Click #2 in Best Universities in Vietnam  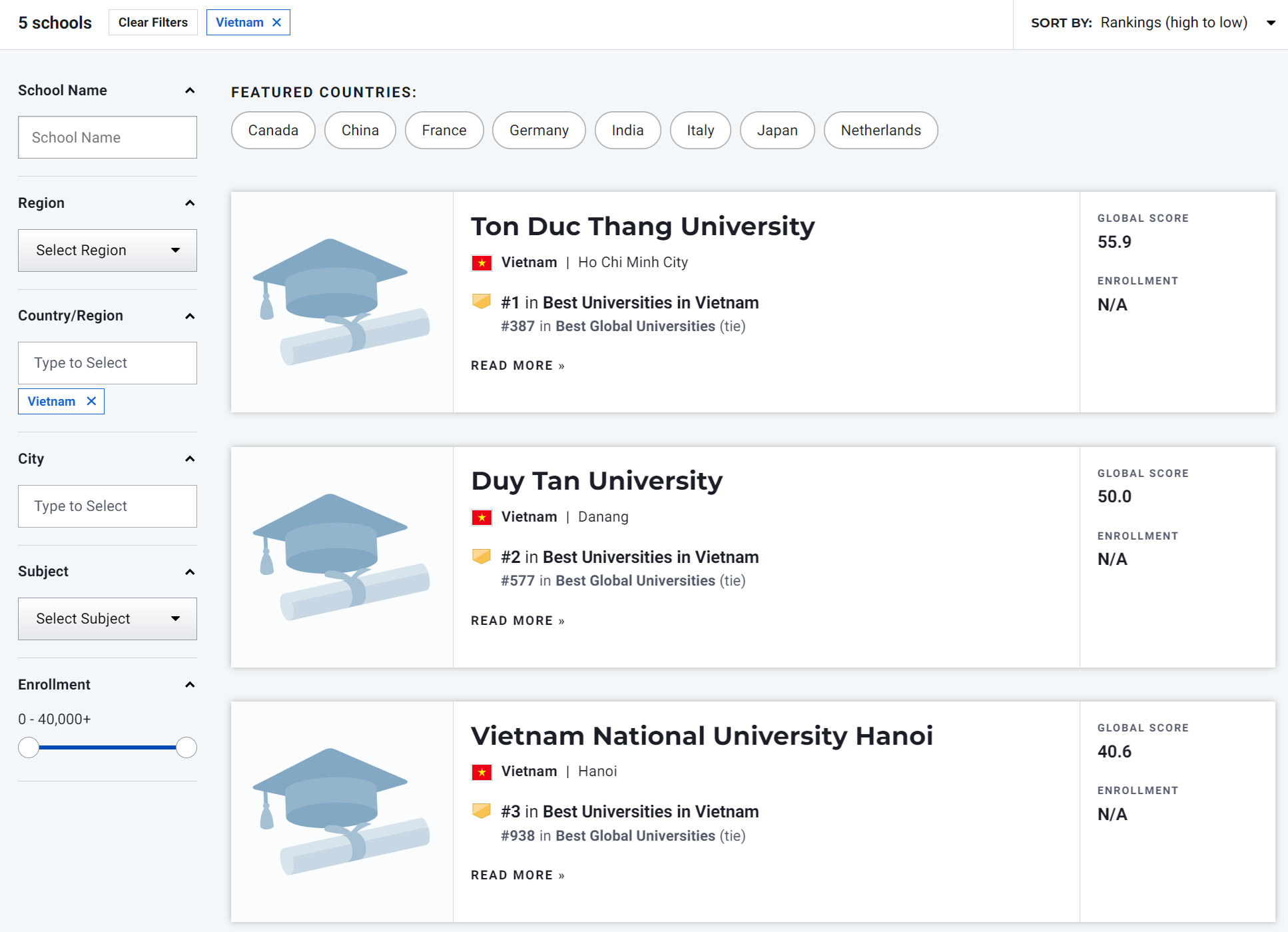630,558
